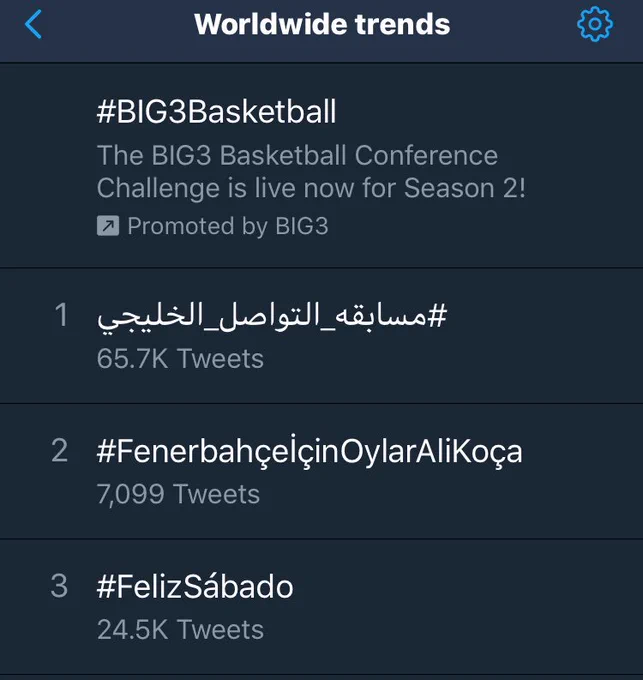Tap the word 'Worldwide' in the header

click(271, 24)
